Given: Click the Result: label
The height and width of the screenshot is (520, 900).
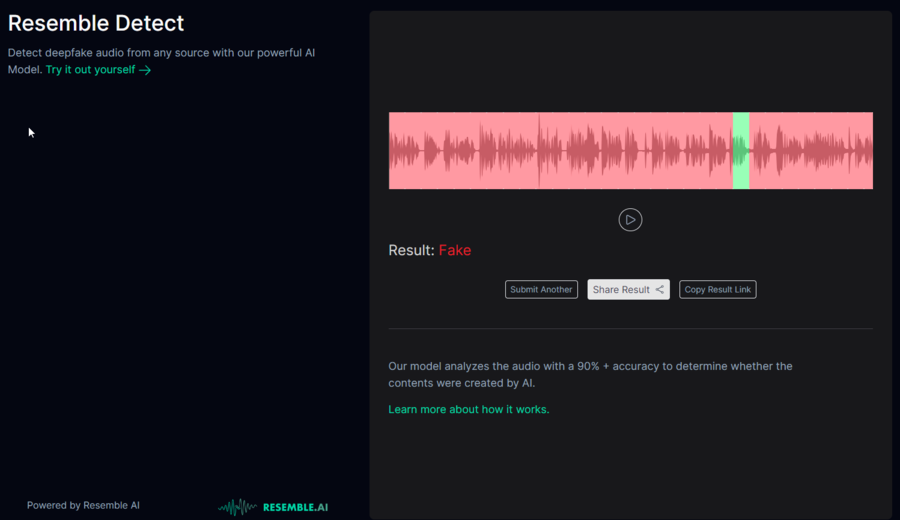Looking at the screenshot, I should pos(411,250).
